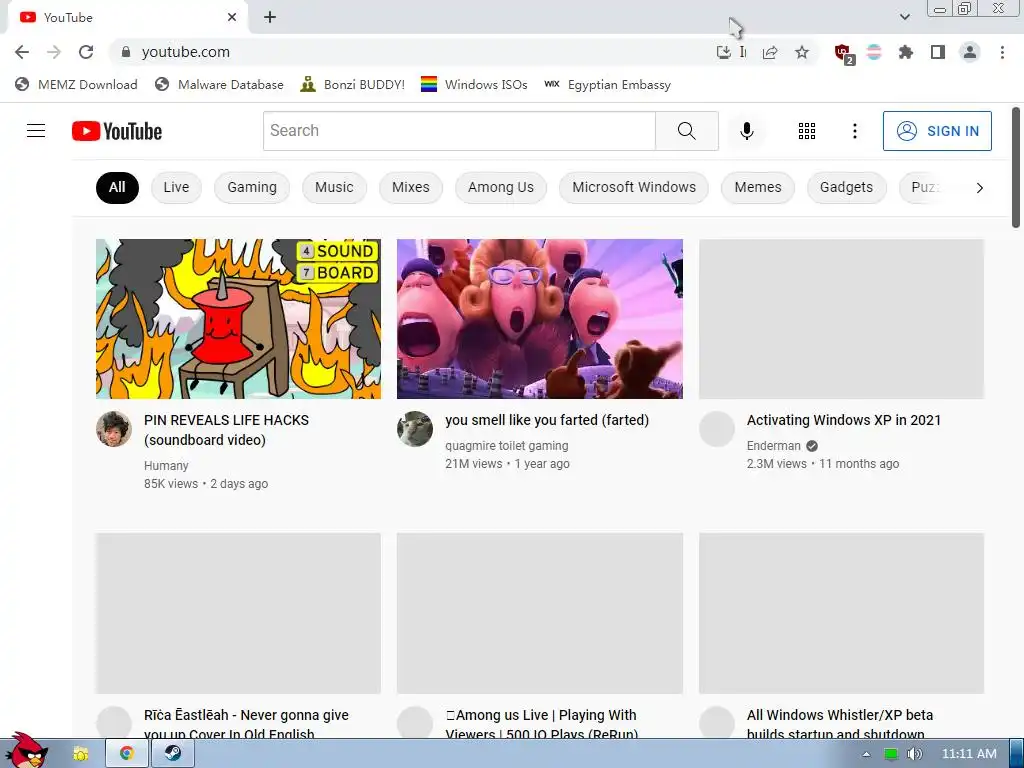Select the Gaming filter chip

[252, 187]
